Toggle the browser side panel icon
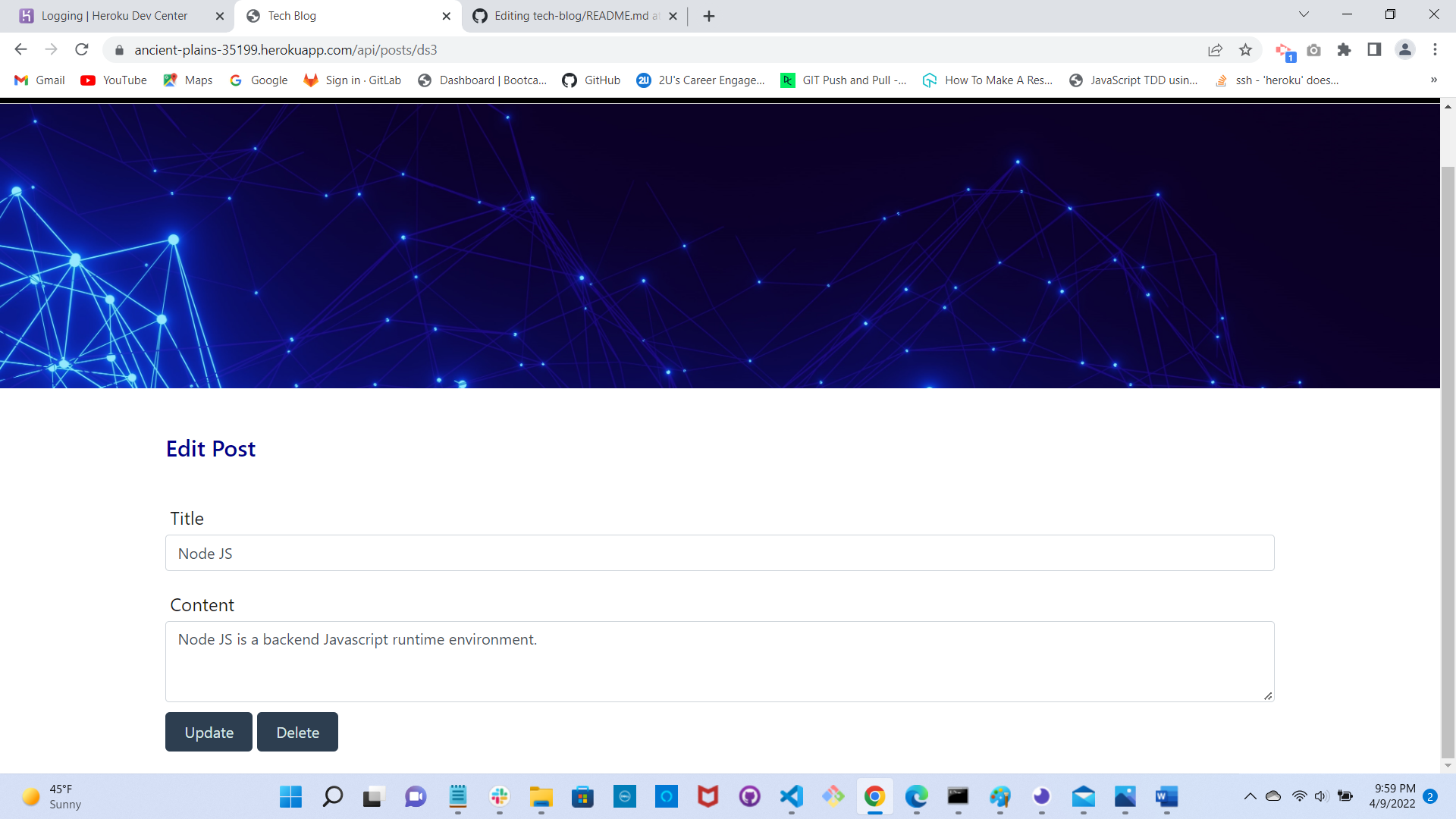Screen dimensions: 1456x819 coord(1374,50)
